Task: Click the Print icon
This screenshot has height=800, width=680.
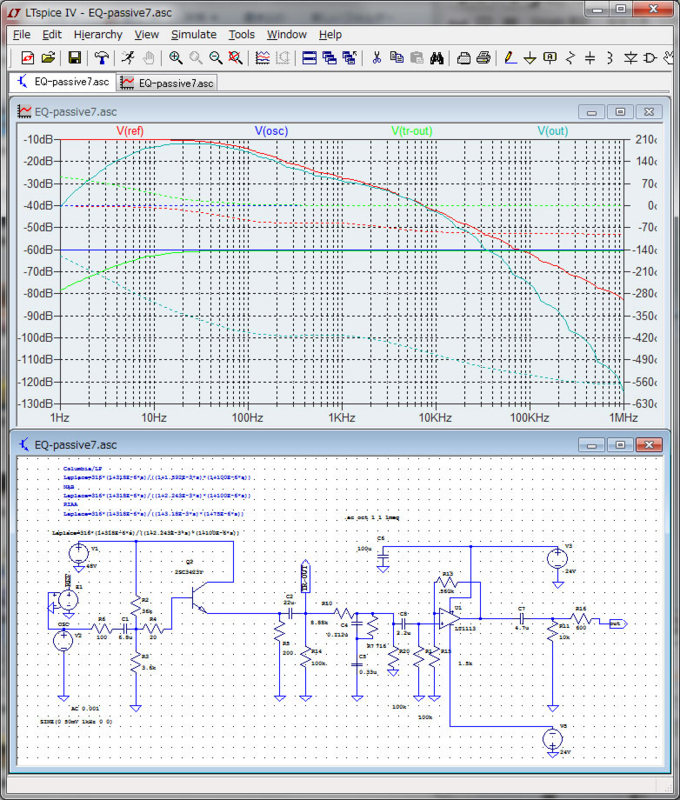Action: [483, 58]
